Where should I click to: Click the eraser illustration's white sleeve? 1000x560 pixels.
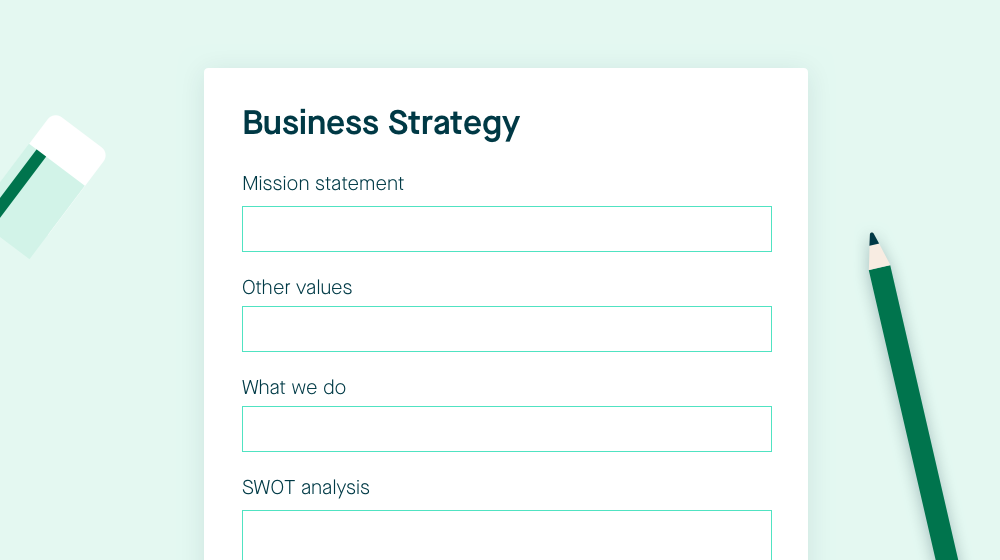[68, 148]
